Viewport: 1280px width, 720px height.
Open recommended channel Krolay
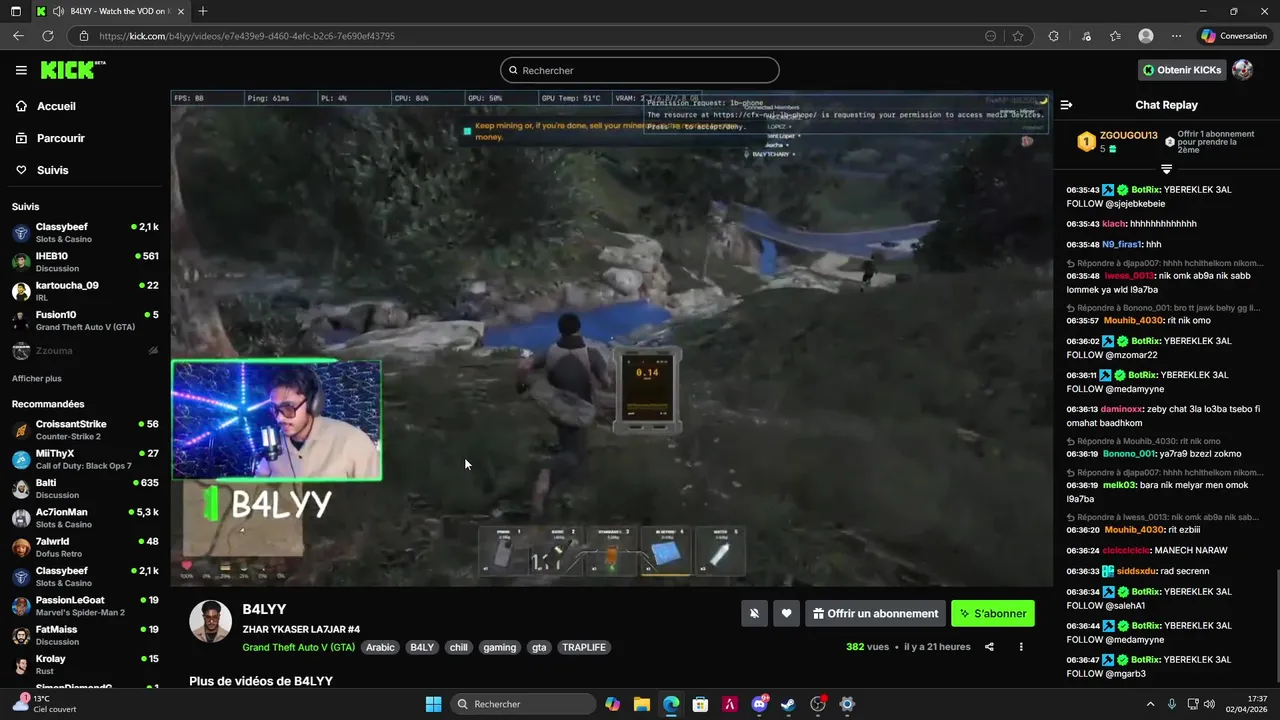click(85, 664)
